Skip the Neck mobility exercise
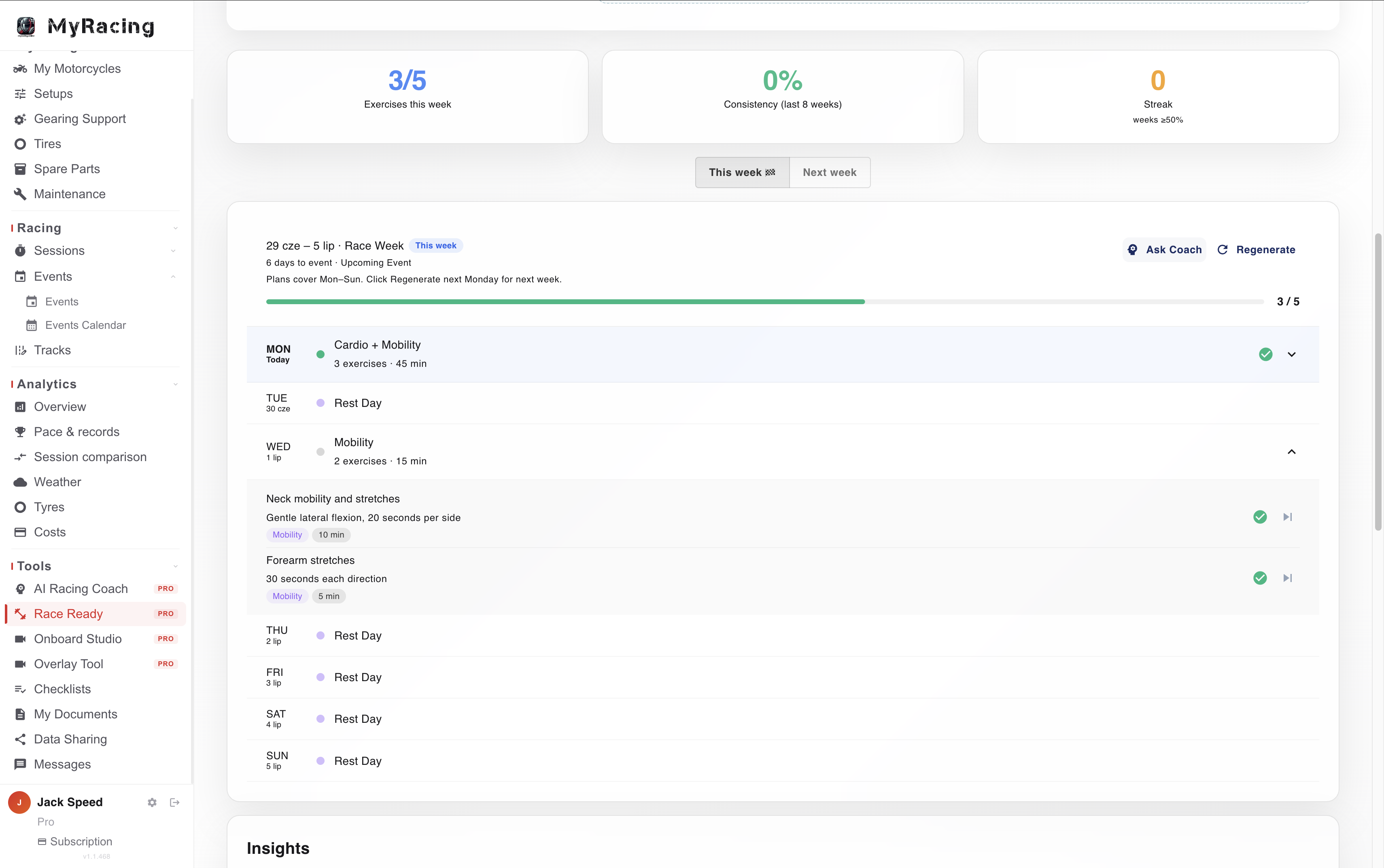 coord(1288,517)
